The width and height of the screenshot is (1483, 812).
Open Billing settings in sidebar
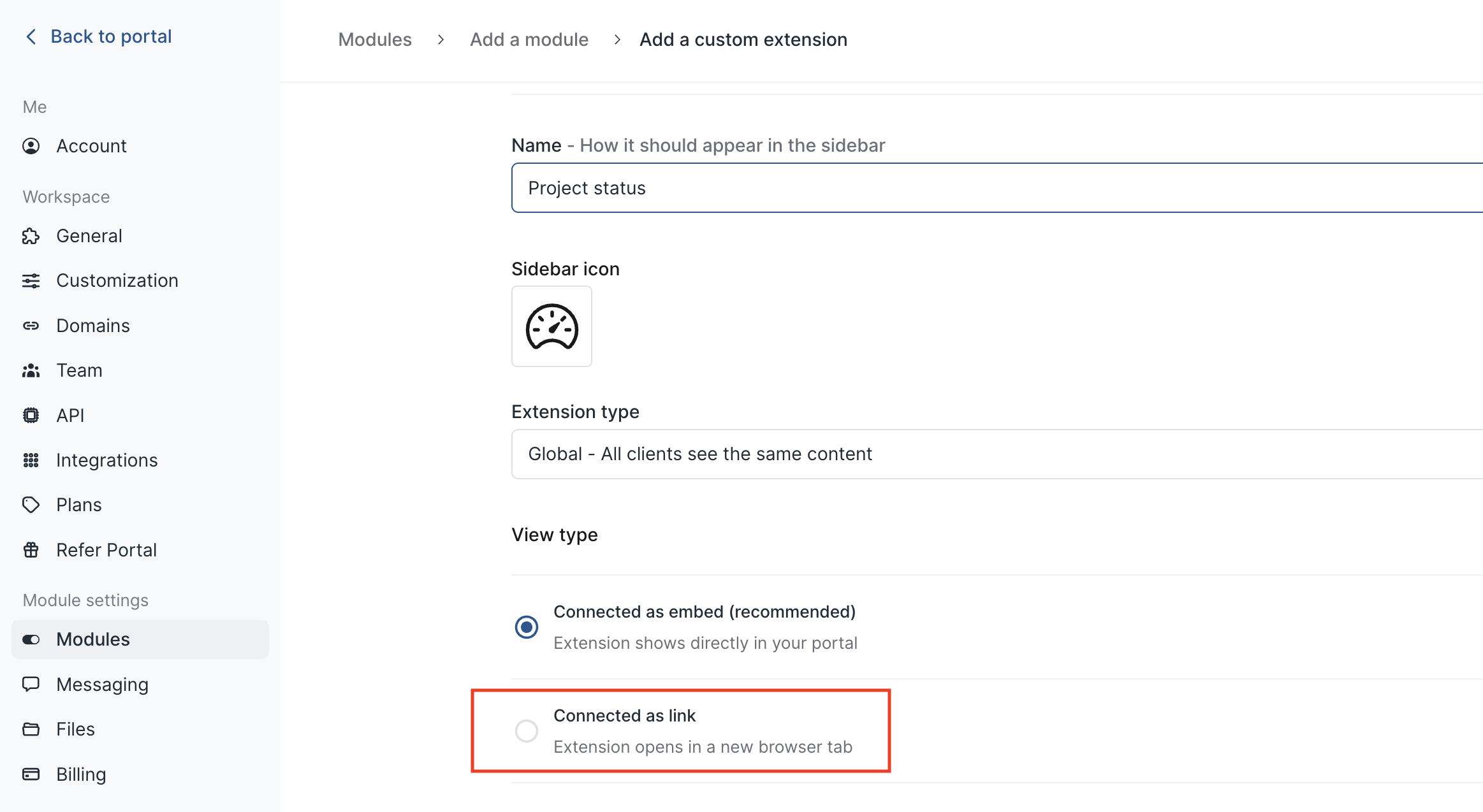tap(81, 774)
